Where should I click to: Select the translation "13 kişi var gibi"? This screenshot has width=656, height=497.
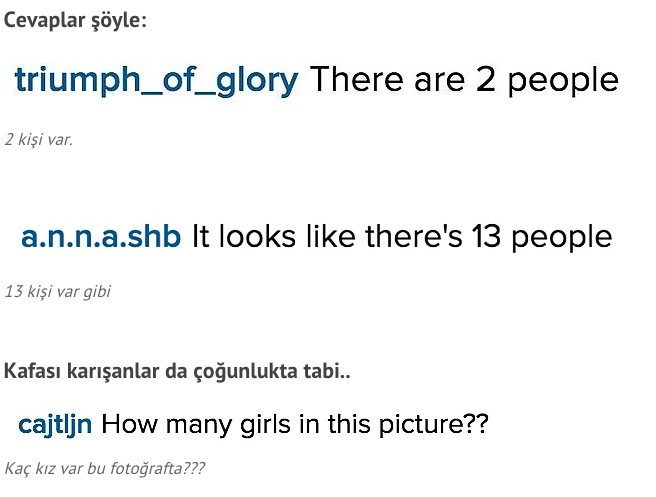tap(58, 292)
